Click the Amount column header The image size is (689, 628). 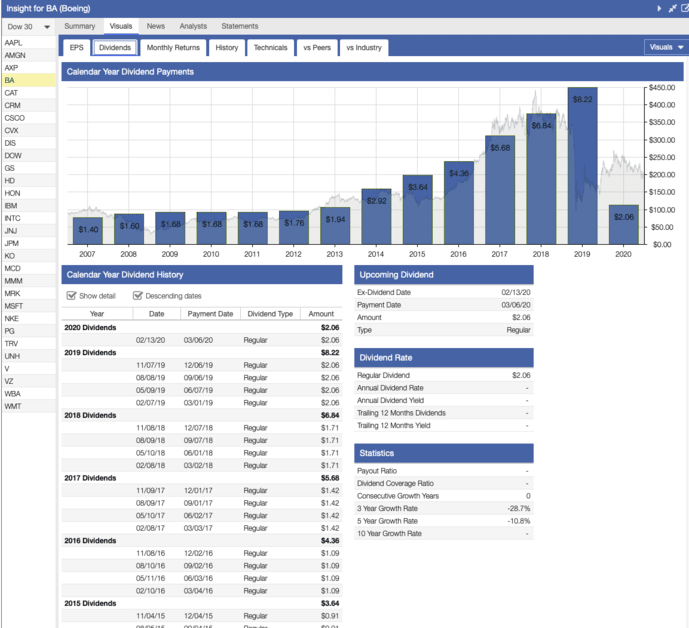tap(321, 314)
